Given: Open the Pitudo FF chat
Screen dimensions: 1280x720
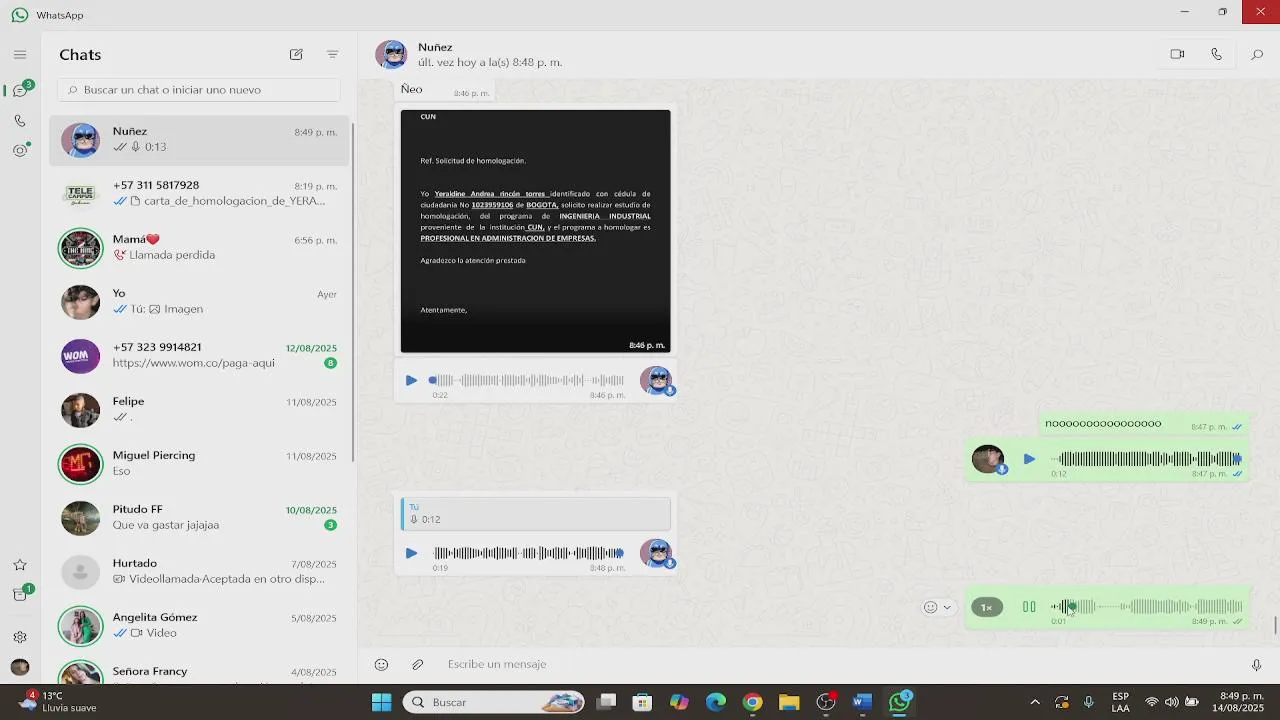Looking at the screenshot, I should pos(199,517).
